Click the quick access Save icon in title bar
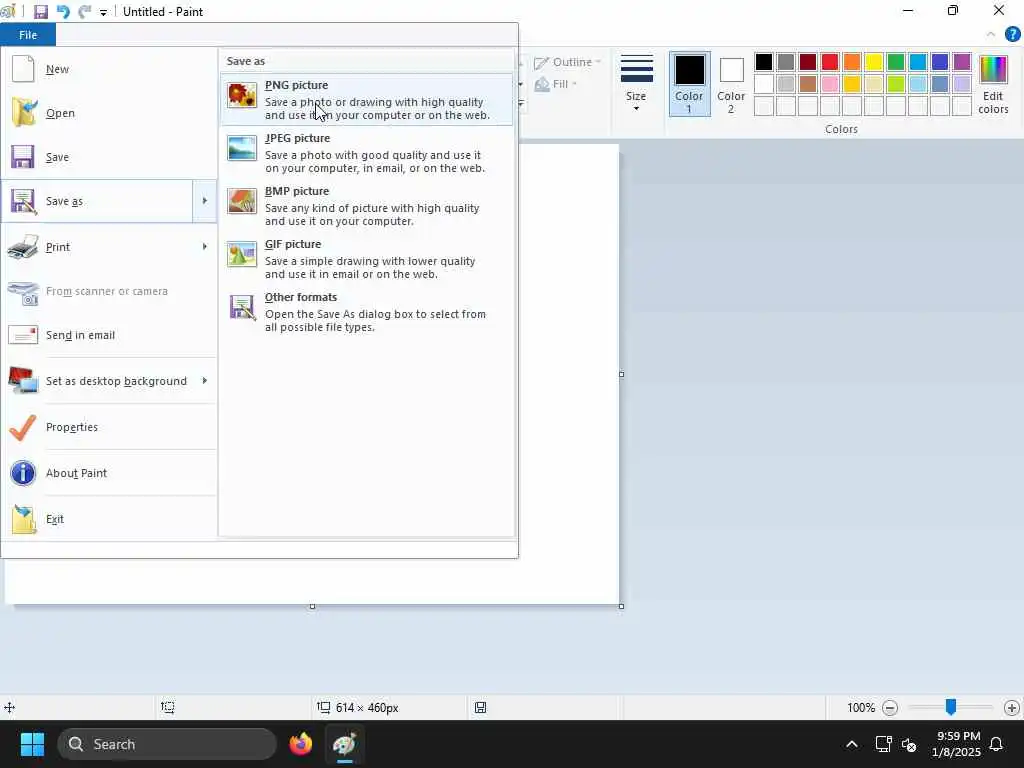 [40, 12]
